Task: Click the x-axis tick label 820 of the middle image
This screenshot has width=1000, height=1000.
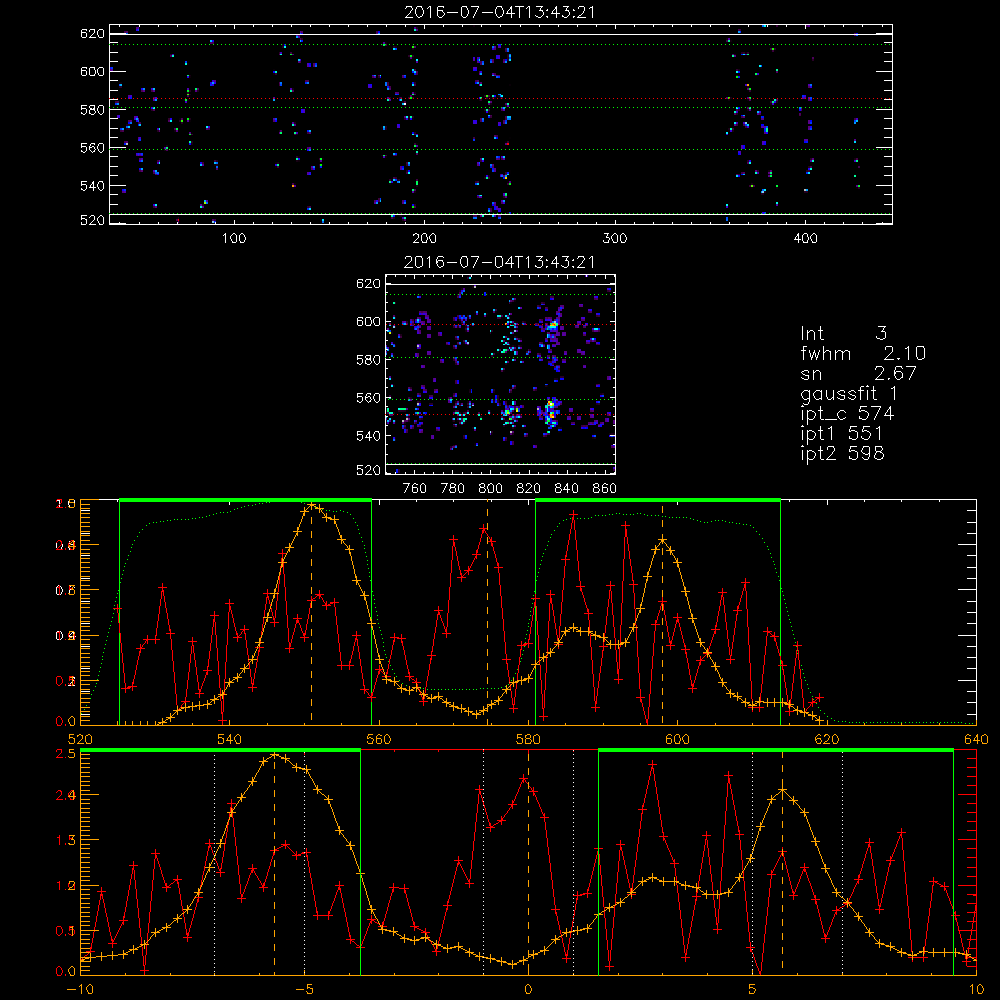Action: coord(528,489)
